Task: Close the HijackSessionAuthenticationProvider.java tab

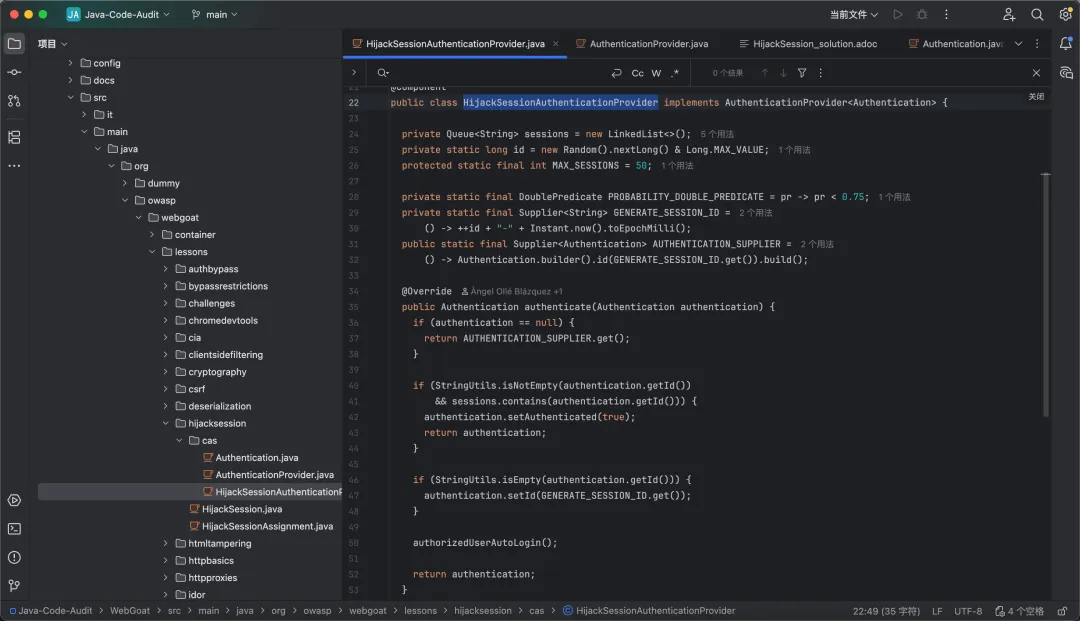Action: coord(556,43)
